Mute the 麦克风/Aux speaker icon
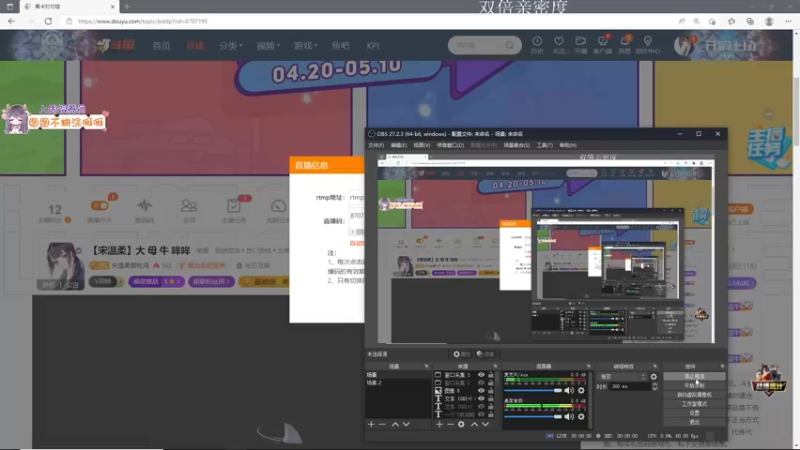800x450 pixels. (x=569, y=390)
